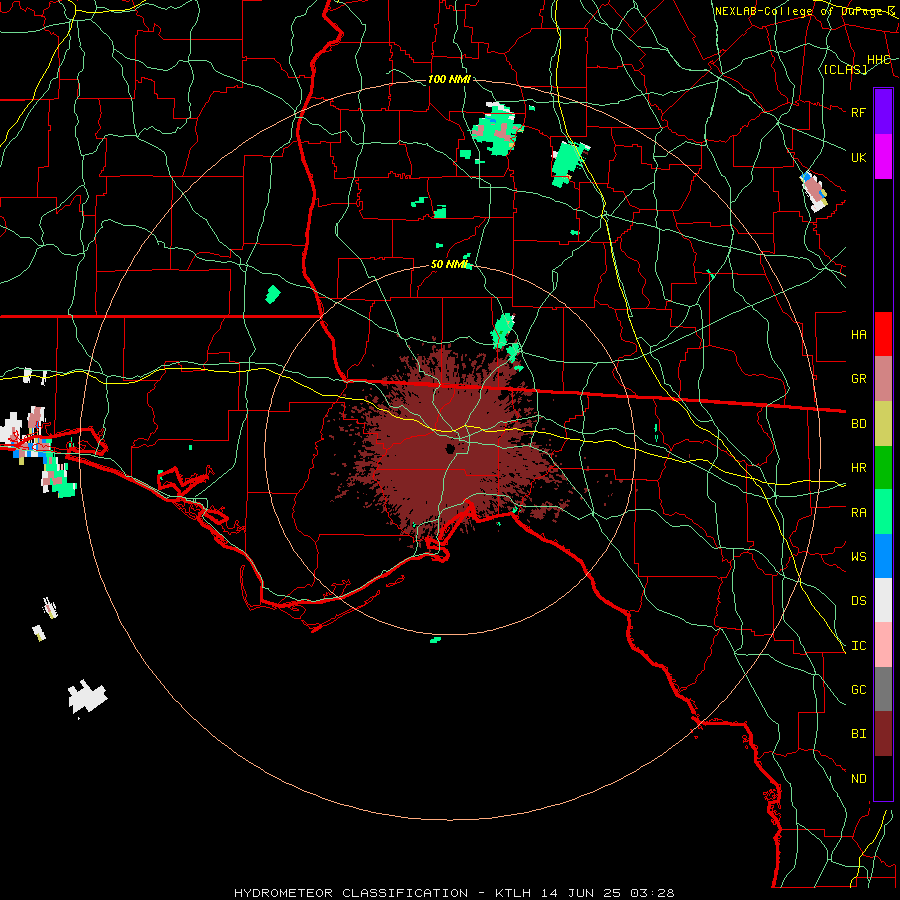Click the RF purple legend swatch
900x900 pixels.
[x=883, y=112]
